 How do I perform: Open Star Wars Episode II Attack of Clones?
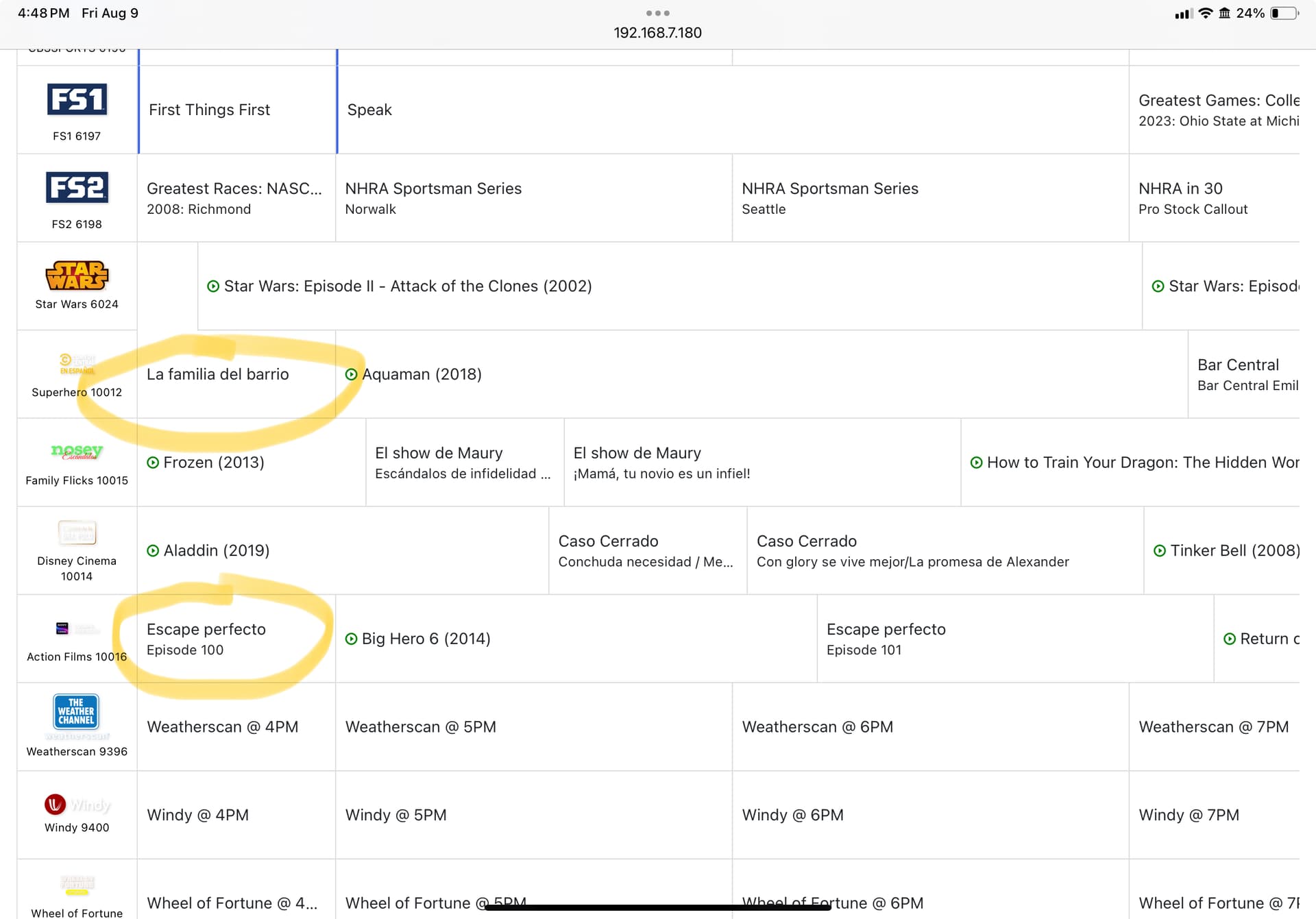pos(408,286)
